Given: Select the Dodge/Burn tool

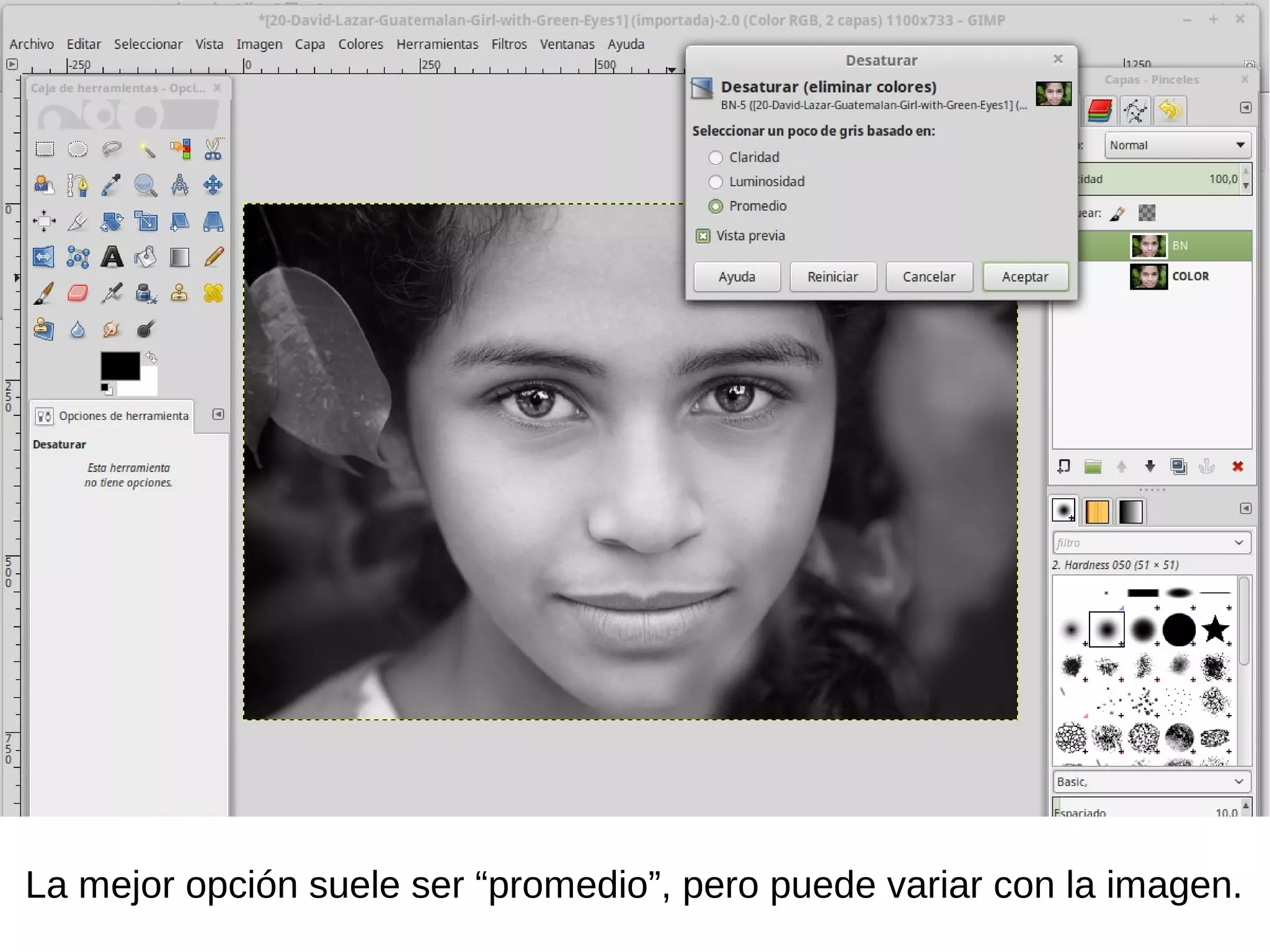Looking at the screenshot, I should [146, 329].
